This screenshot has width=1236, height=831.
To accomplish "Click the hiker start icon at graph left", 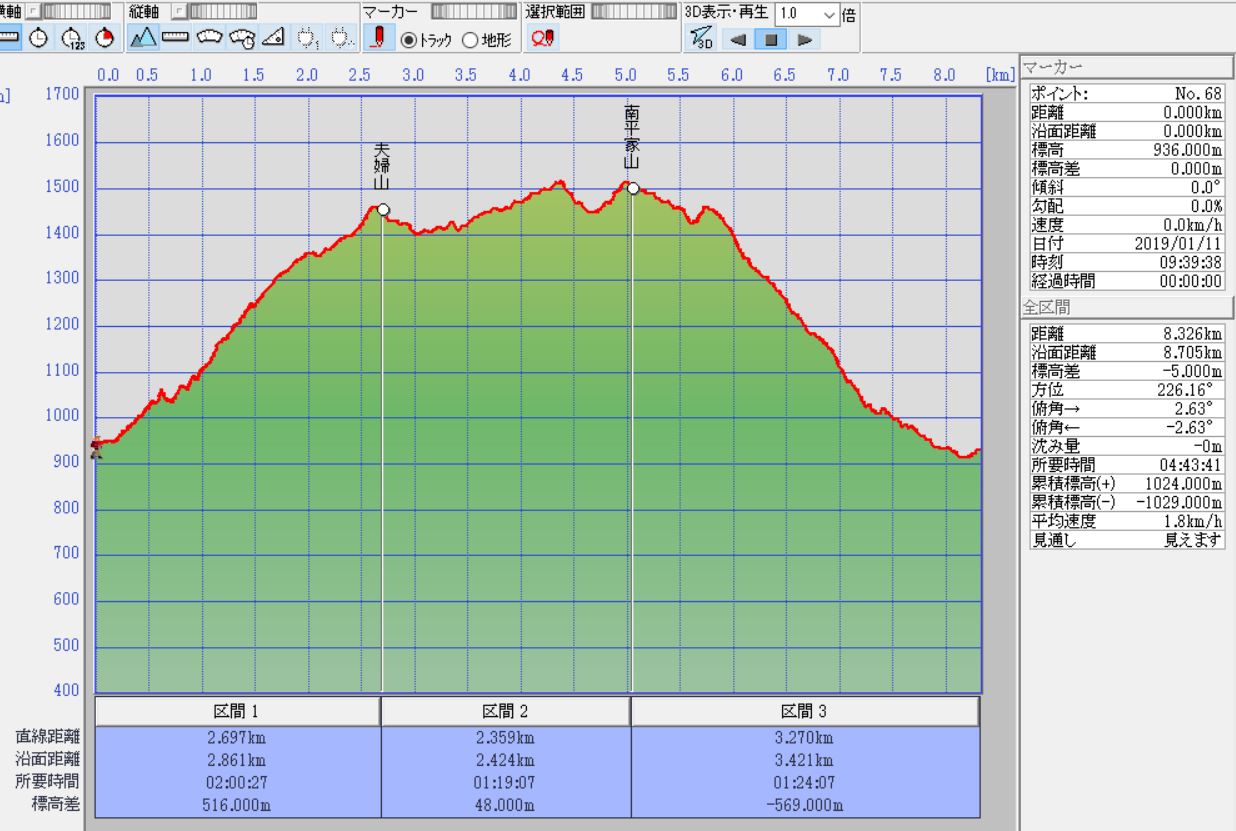I will pyautogui.click(x=96, y=448).
